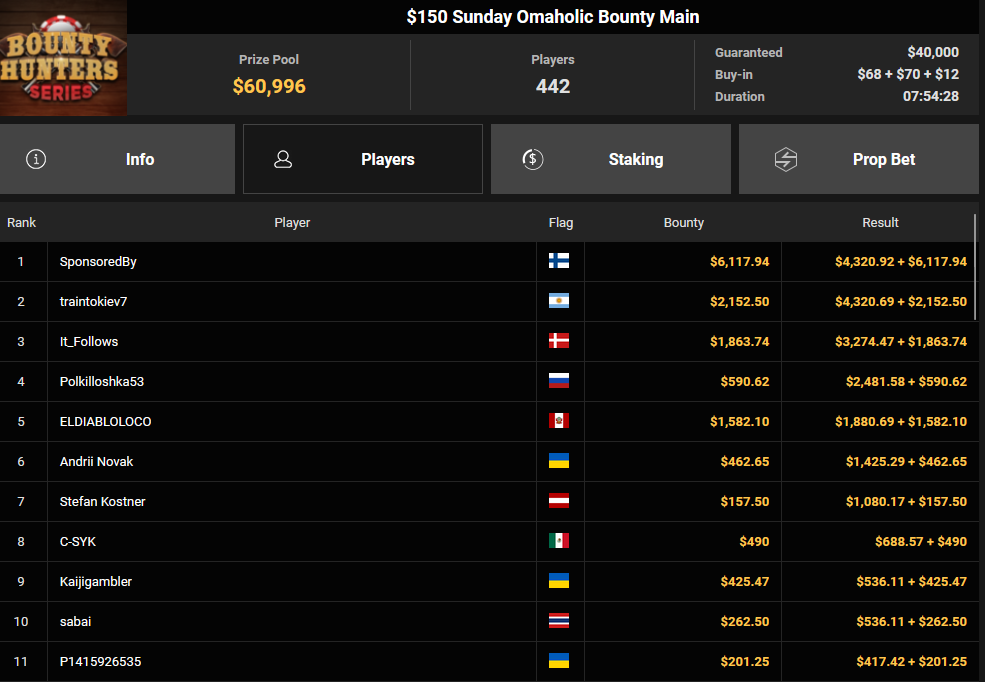Screen dimensions: 985x682
Task: Select player ELDIABLOLOCO row
Action: (x=106, y=422)
